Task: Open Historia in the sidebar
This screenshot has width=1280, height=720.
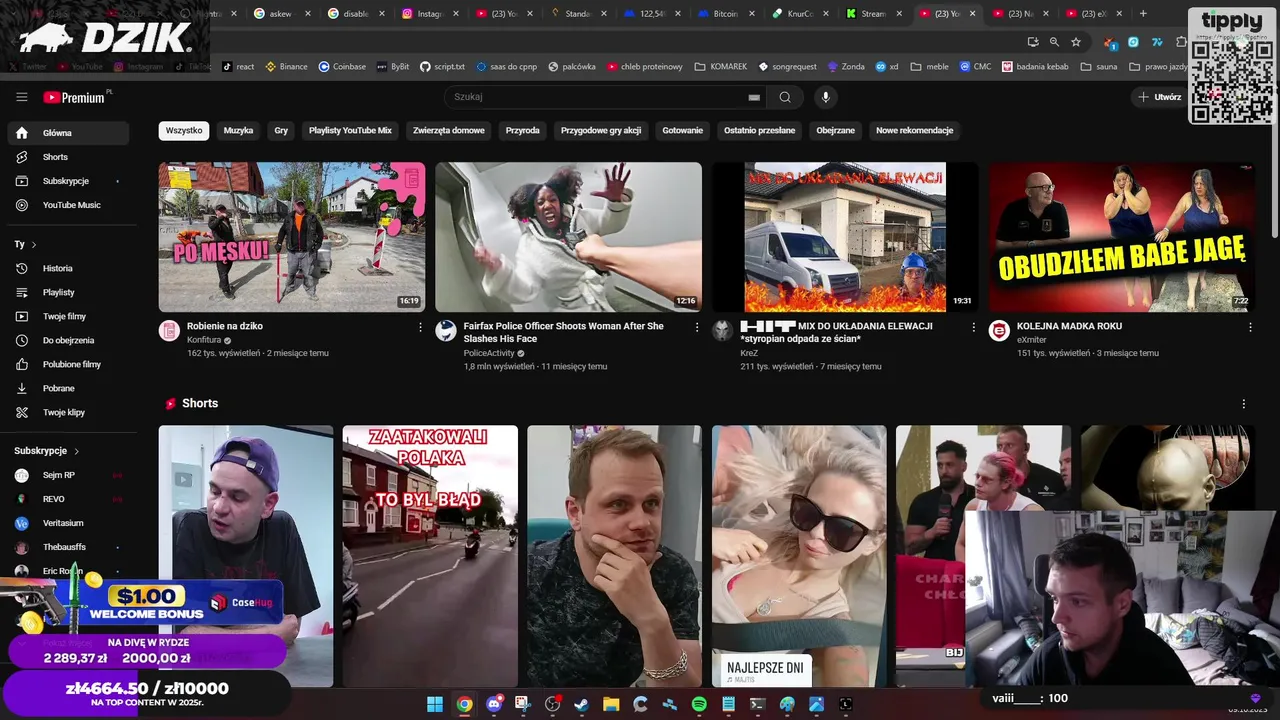Action: click(68, 268)
